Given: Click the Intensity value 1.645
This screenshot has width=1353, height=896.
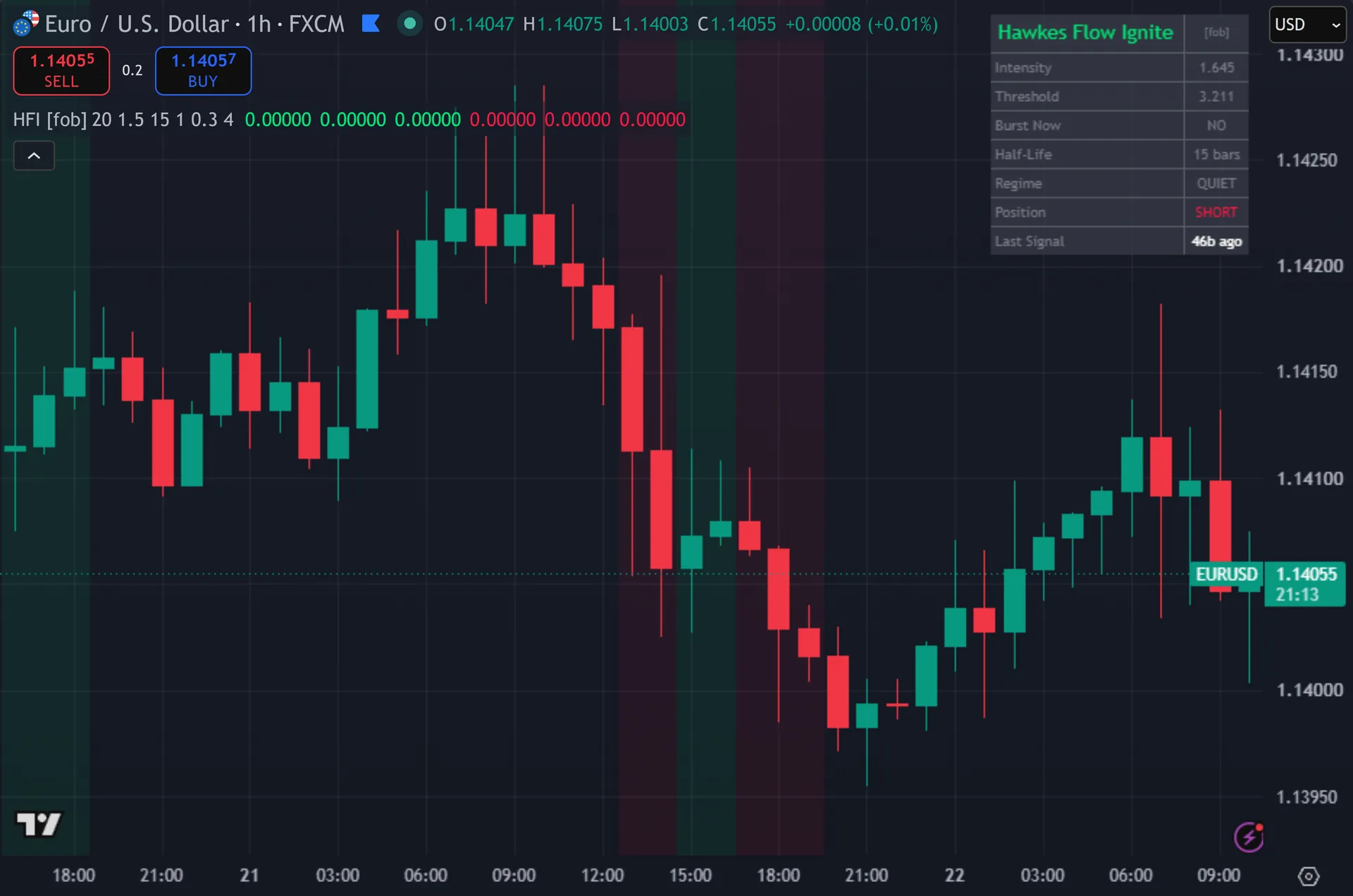Looking at the screenshot, I should click(x=1217, y=68).
